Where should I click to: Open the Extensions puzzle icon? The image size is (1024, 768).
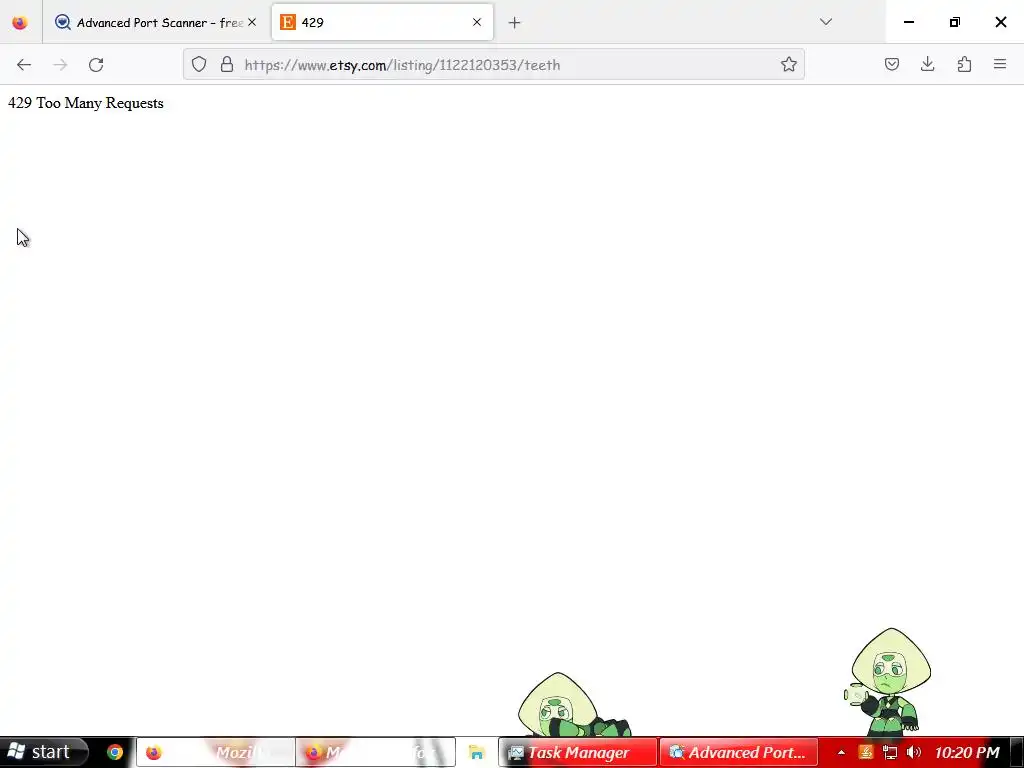pyautogui.click(x=964, y=64)
